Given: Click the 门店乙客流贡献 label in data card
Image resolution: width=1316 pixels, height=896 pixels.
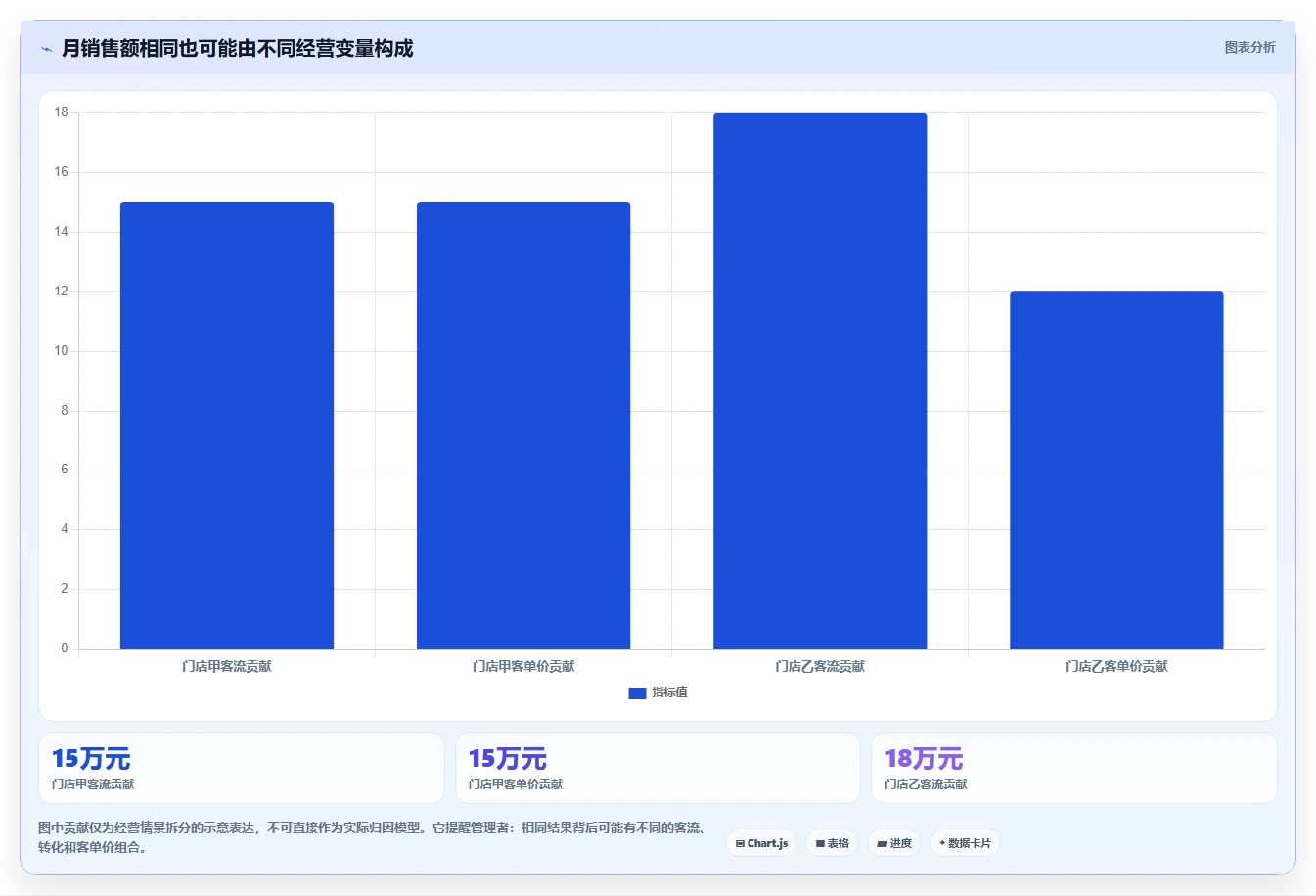Looking at the screenshot, I should point(927,784).
